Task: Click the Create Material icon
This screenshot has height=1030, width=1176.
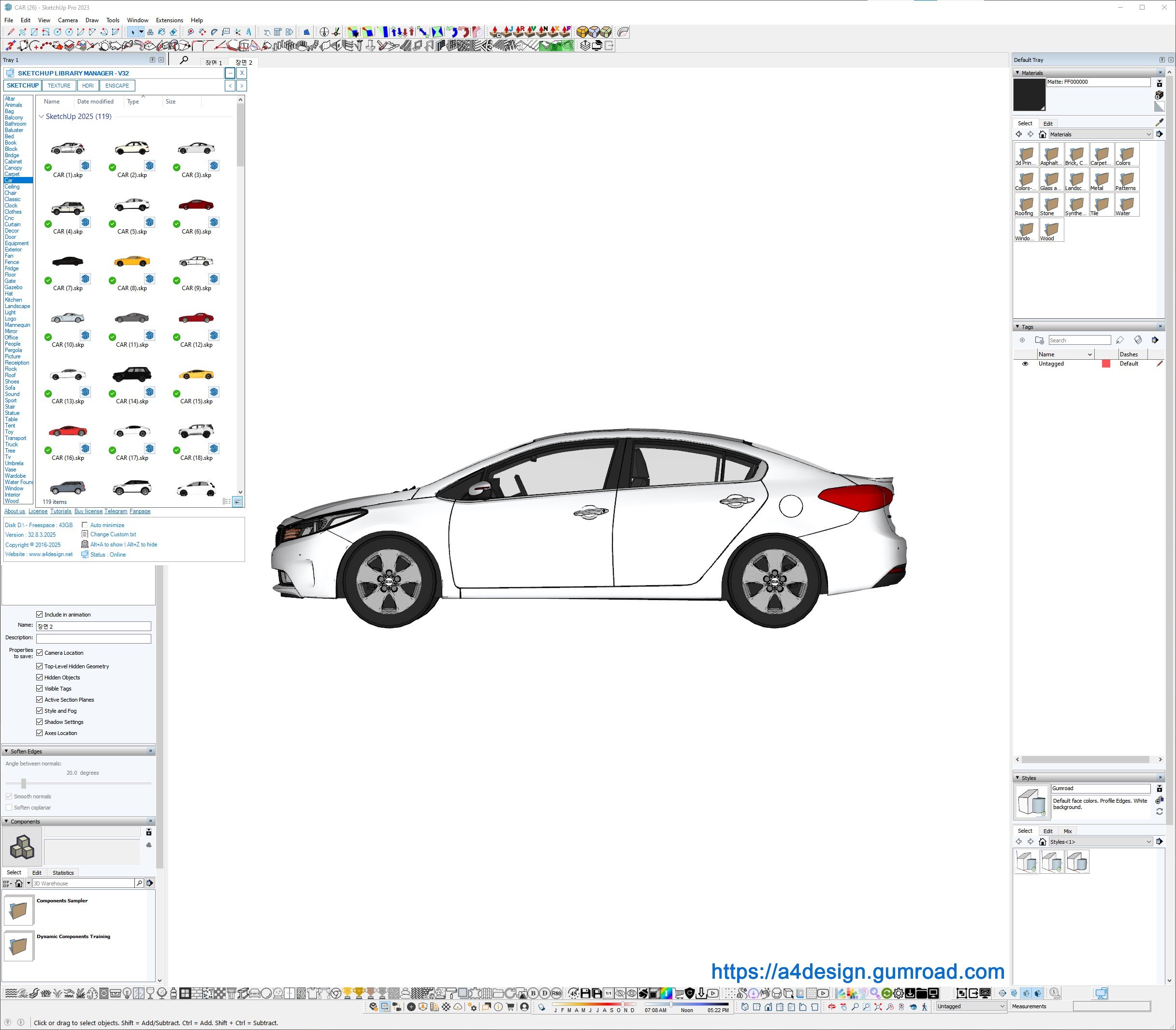Action: point(1160,95)
